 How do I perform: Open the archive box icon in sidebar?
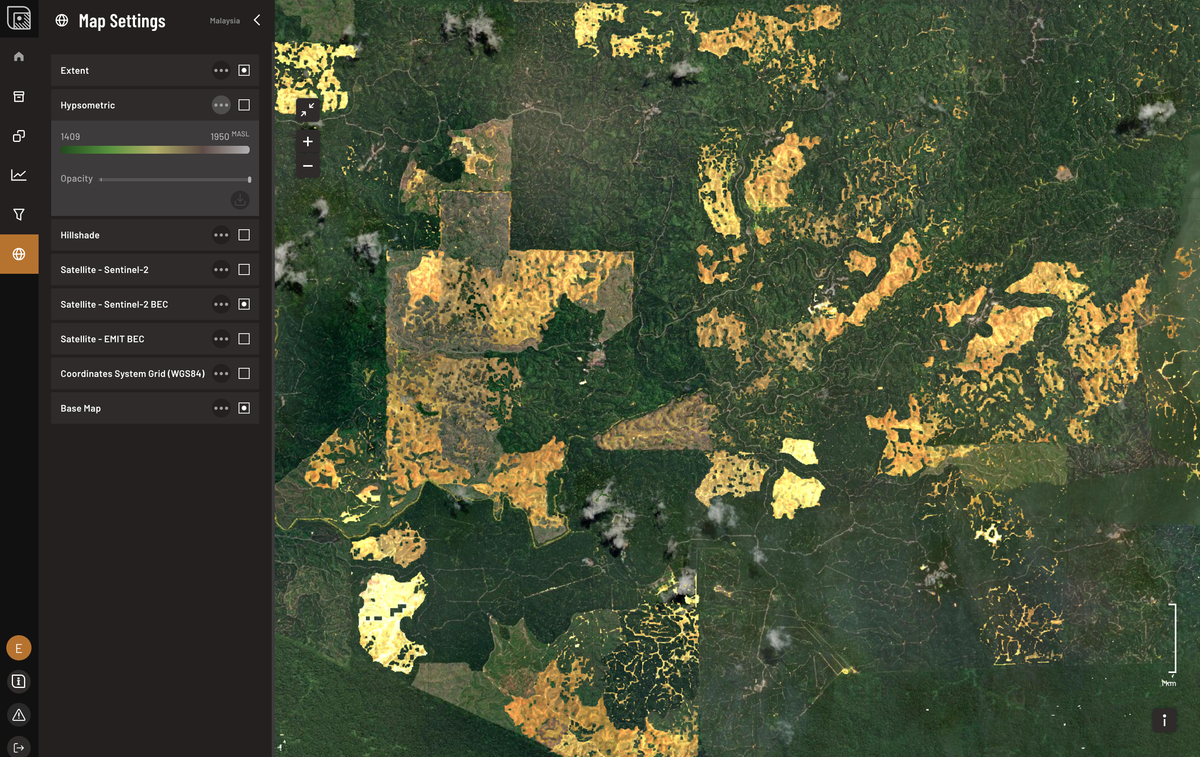click(x=18, y=96)
